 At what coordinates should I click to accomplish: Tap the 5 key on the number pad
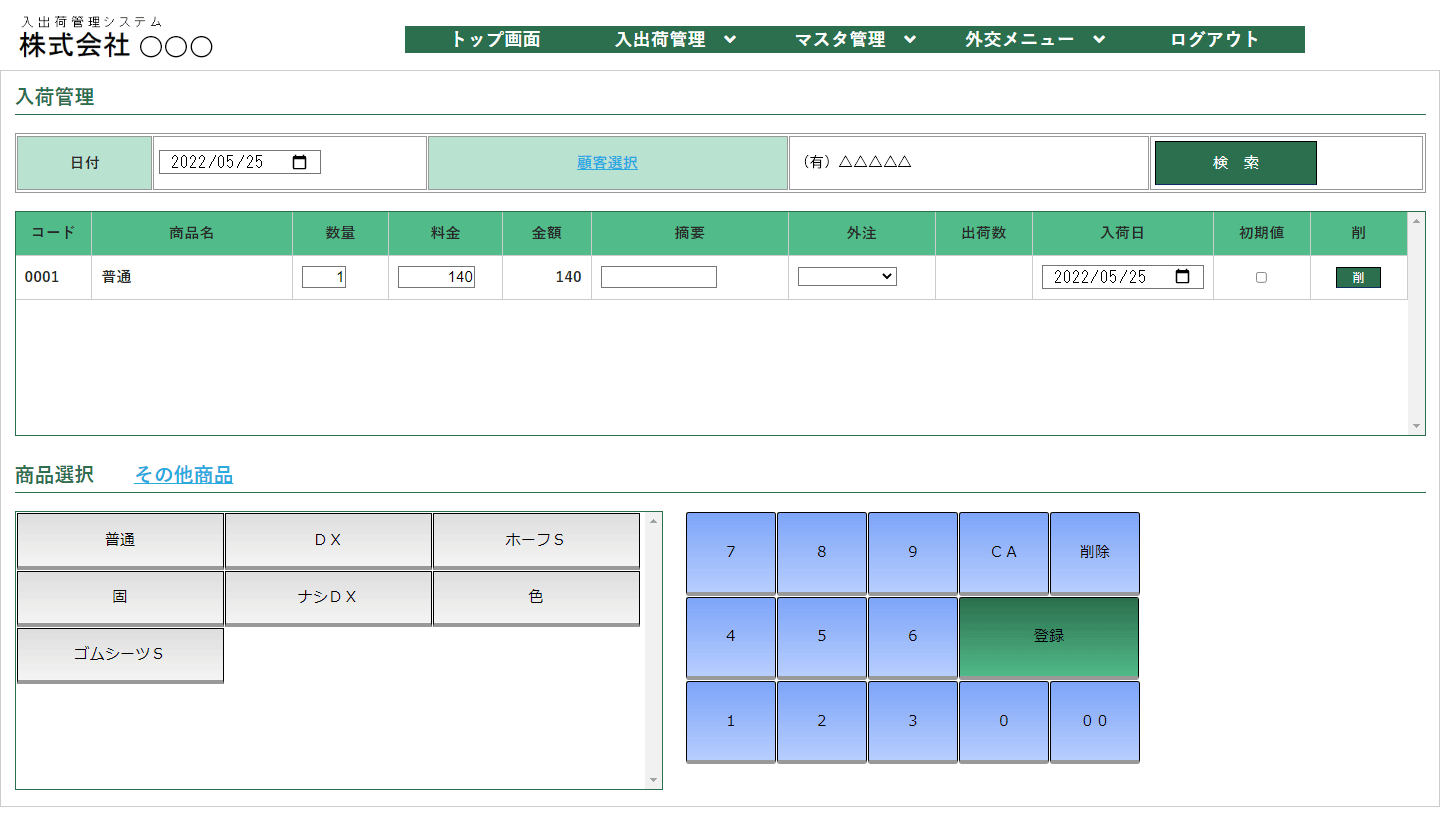coord(821,636)
